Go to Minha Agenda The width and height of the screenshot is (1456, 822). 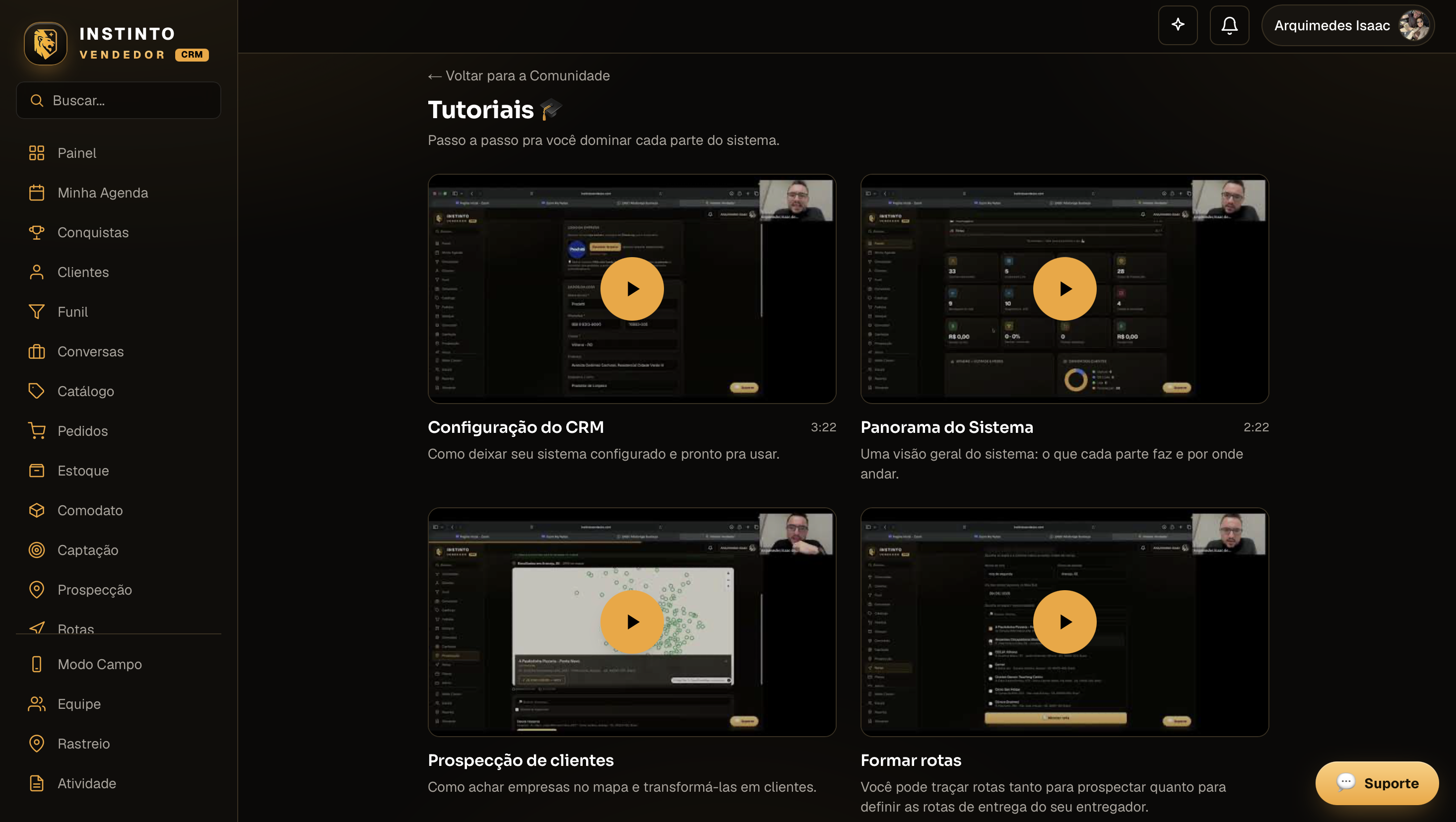119,193
